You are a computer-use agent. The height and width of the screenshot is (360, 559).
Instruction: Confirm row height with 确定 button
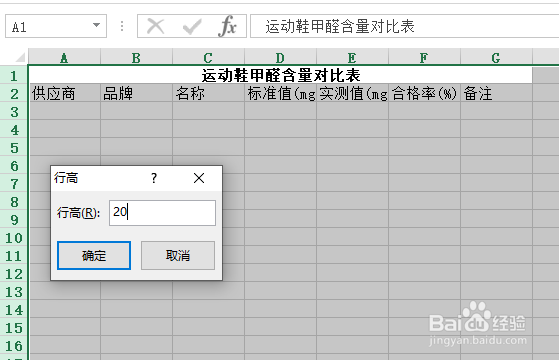94,255
